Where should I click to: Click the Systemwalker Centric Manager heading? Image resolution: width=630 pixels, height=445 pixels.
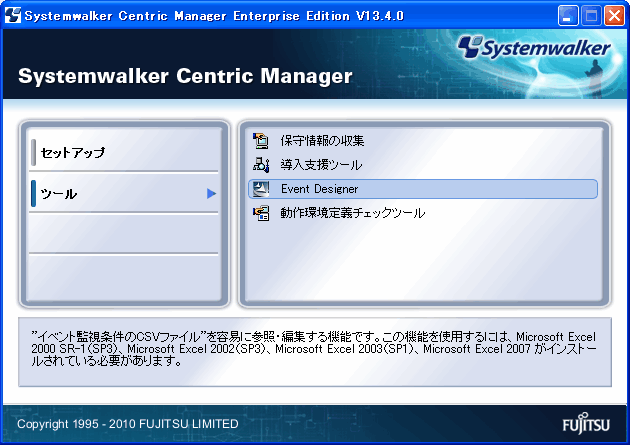[185, 77]
